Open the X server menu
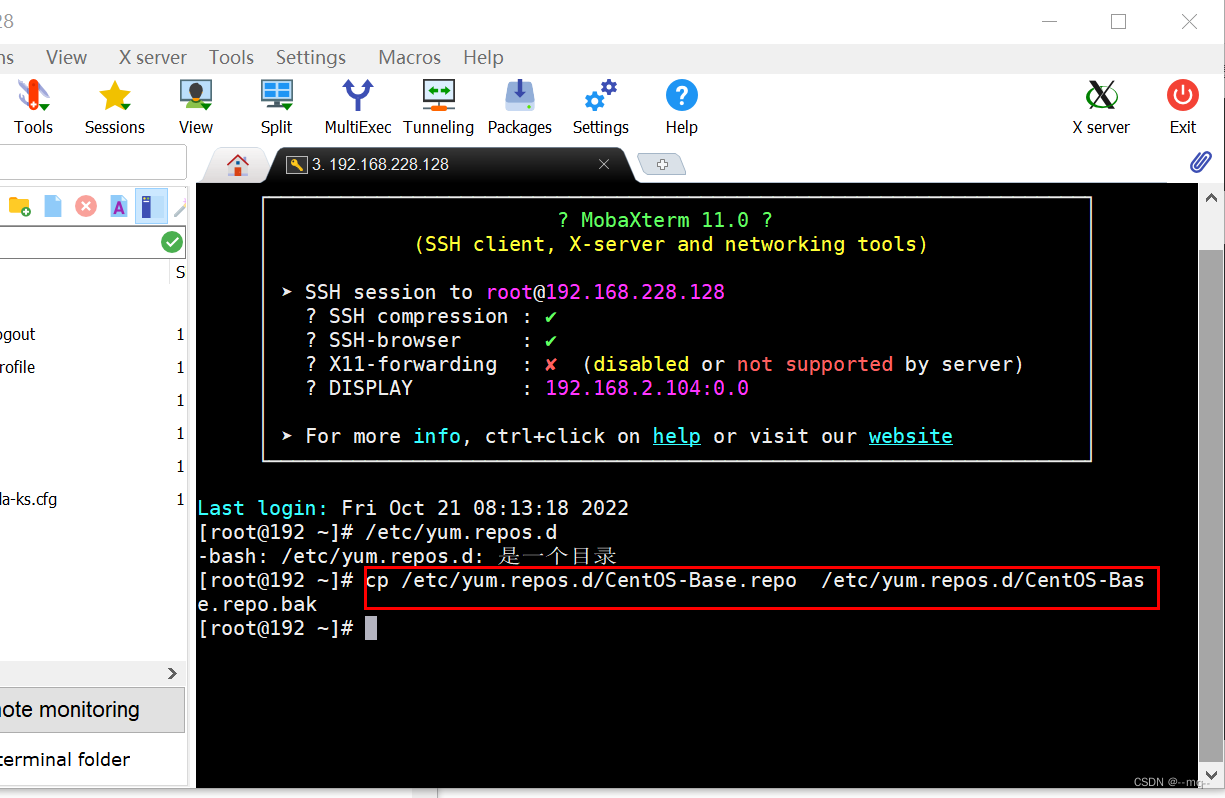Screen dimensions: 1225x798 [153, 57]
